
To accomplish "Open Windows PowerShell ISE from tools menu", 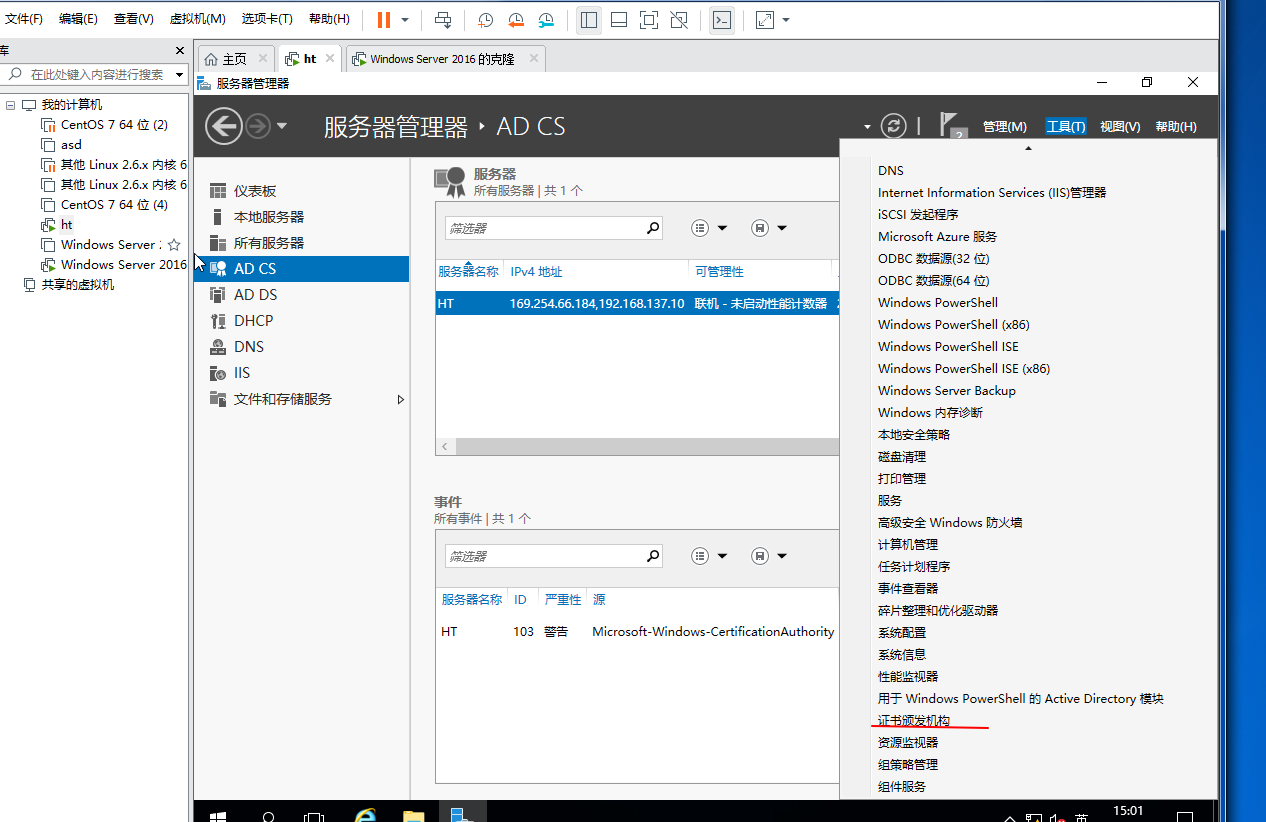I will click(948, 347).
